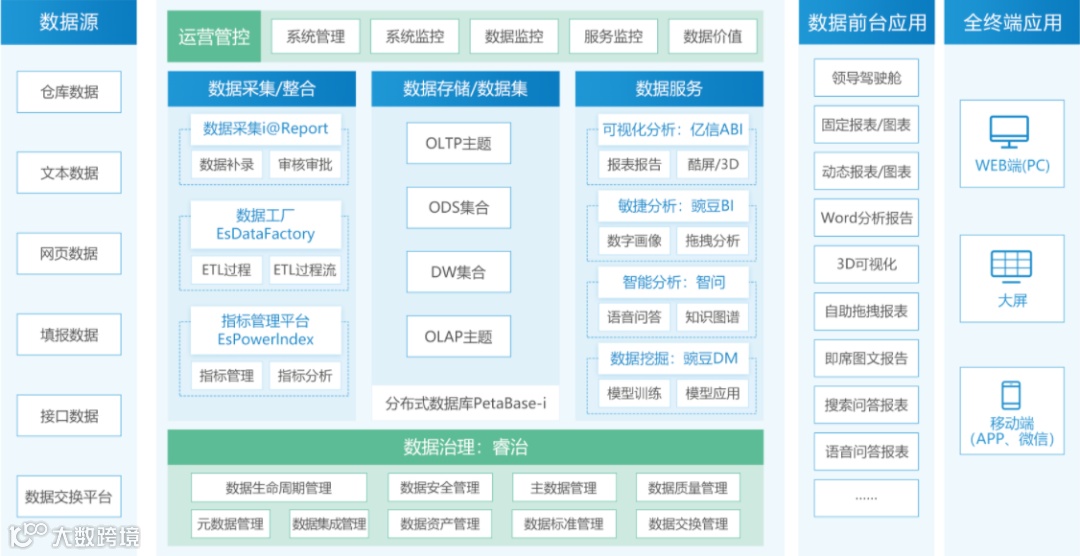Choose Word分析报告 application box
This screenshot has width=1080, height=556.
point(866,218)
